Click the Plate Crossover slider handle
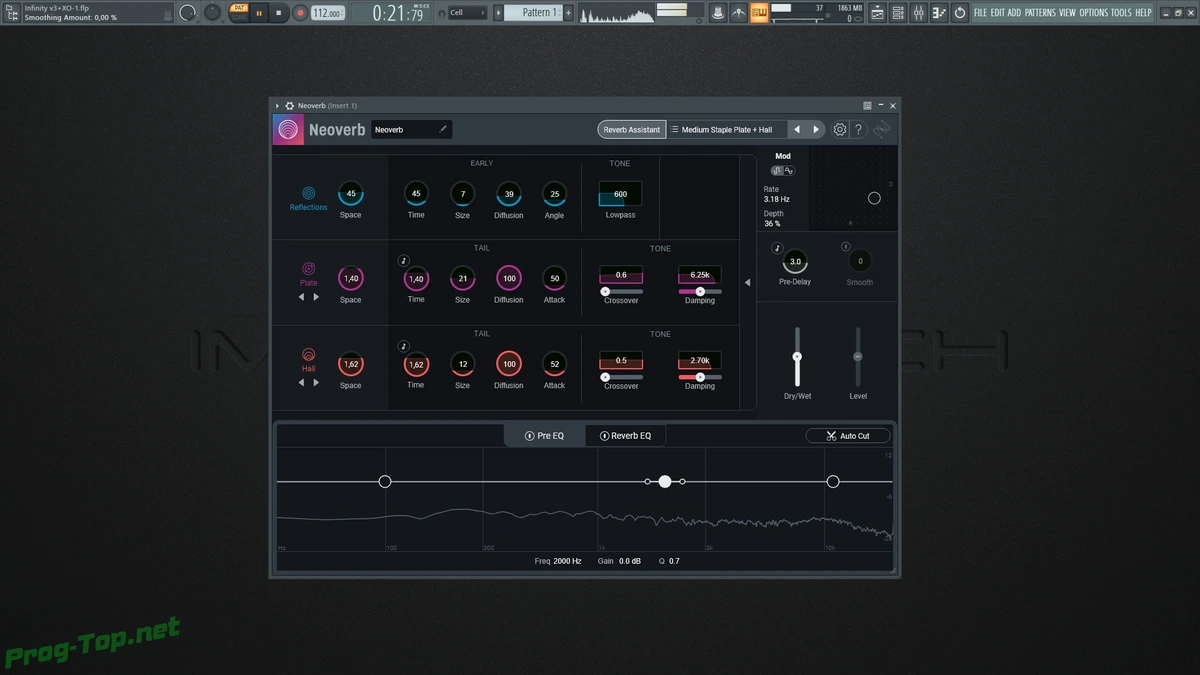This screenshot has height=675, width=1200. coord(605,291)
